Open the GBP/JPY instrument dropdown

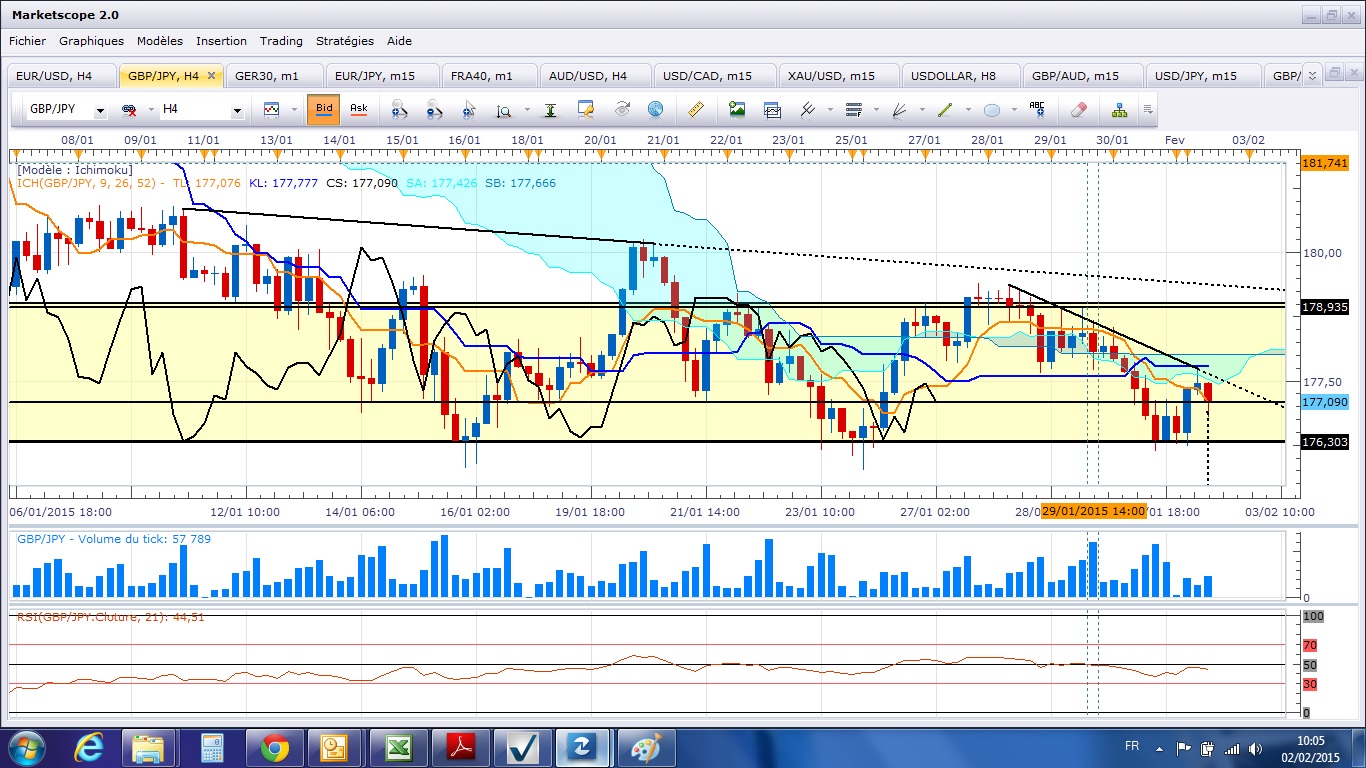pos(100,110)
